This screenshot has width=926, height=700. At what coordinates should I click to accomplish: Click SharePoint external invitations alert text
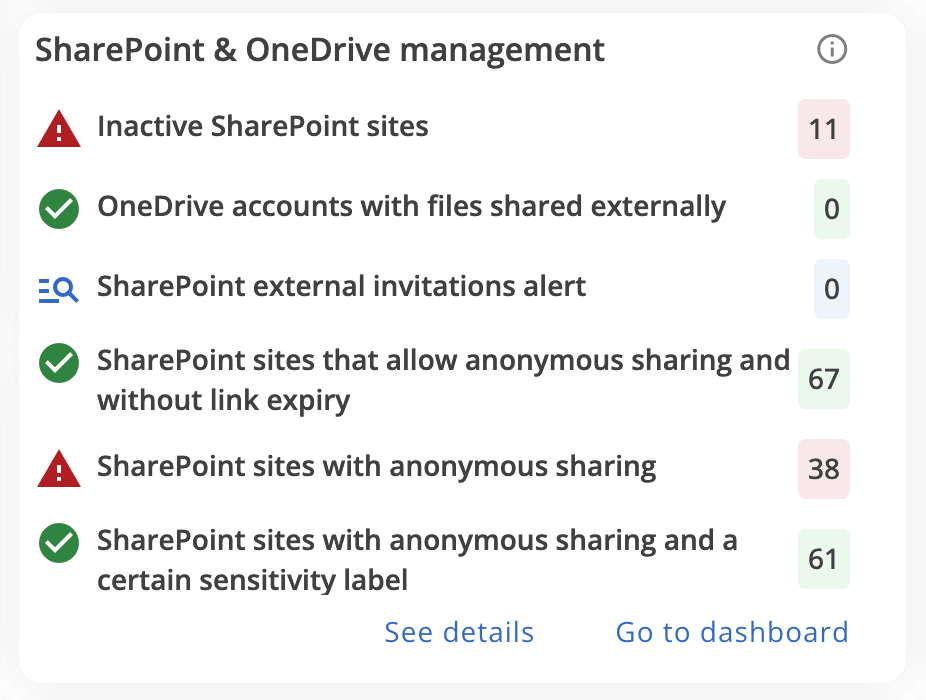[341, 286]
